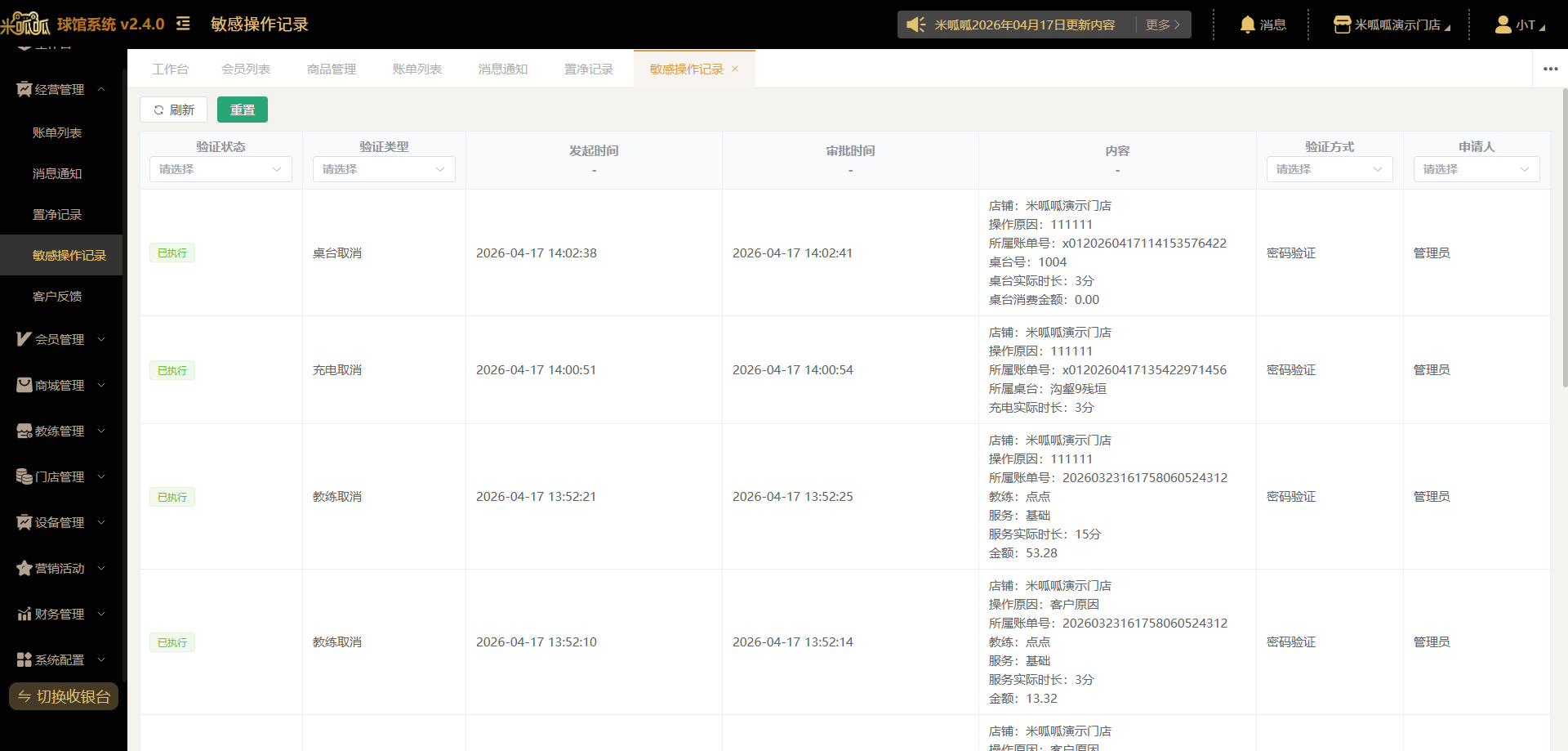Viewport: 1568px width, 751px height.
Task: Click the green 重置 button
Action: pyautogui.click(x=243, y=110)
